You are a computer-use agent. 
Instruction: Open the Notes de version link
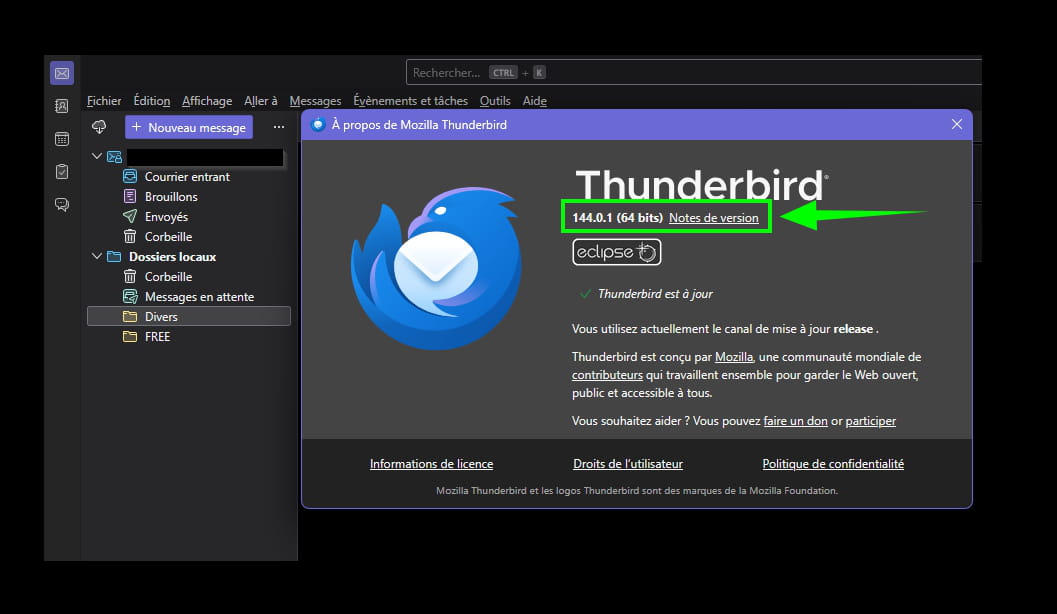[x=713, y=218]
